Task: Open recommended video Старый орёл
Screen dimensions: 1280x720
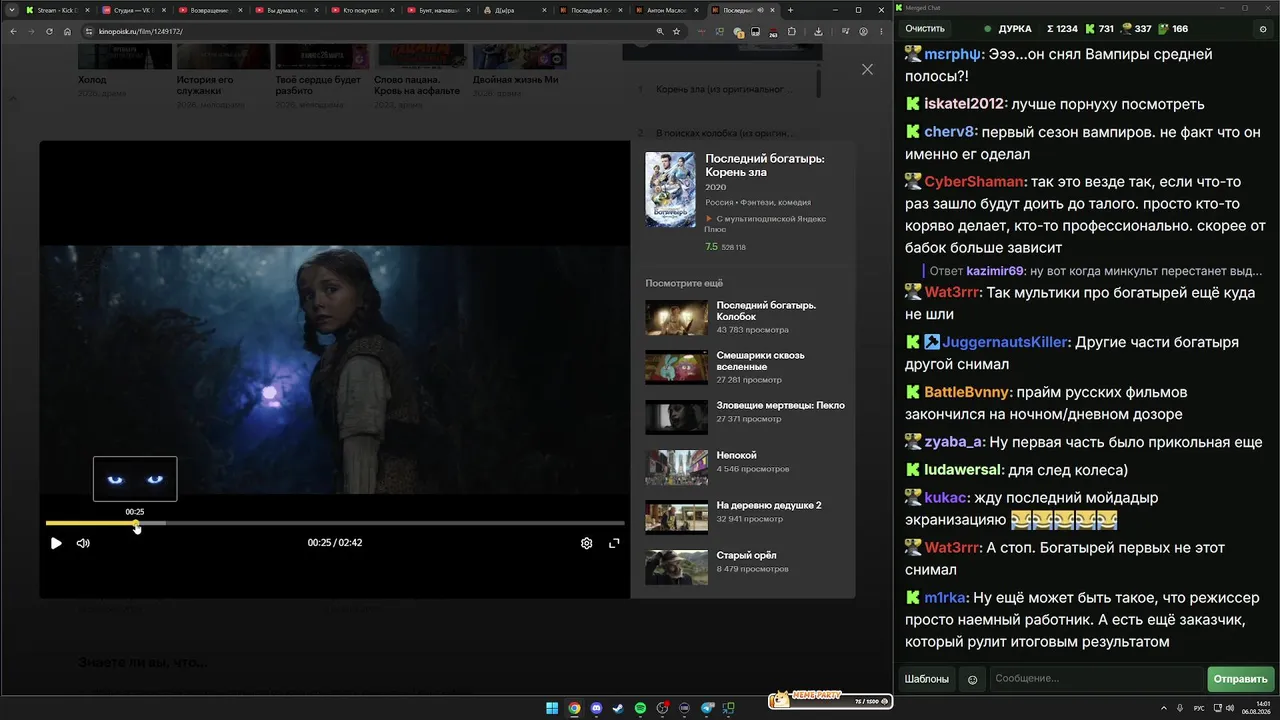Action: (x=746, y=567)
